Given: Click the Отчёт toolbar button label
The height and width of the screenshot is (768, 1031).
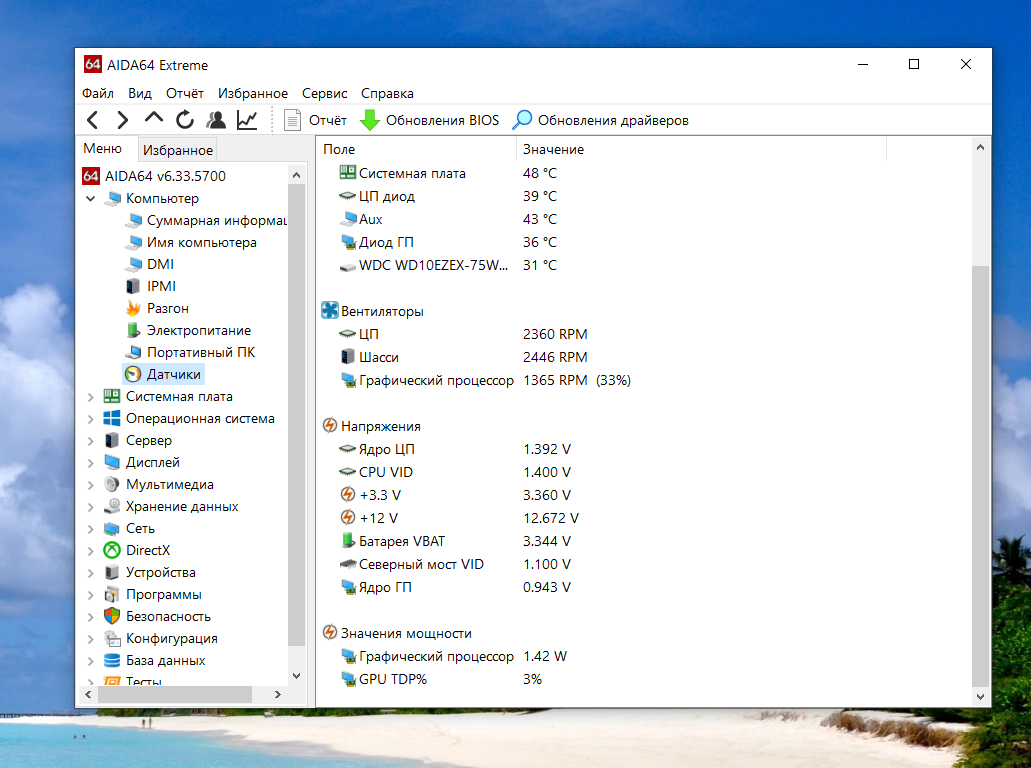Looking at the screenshot, I should (x=327, y=120).
